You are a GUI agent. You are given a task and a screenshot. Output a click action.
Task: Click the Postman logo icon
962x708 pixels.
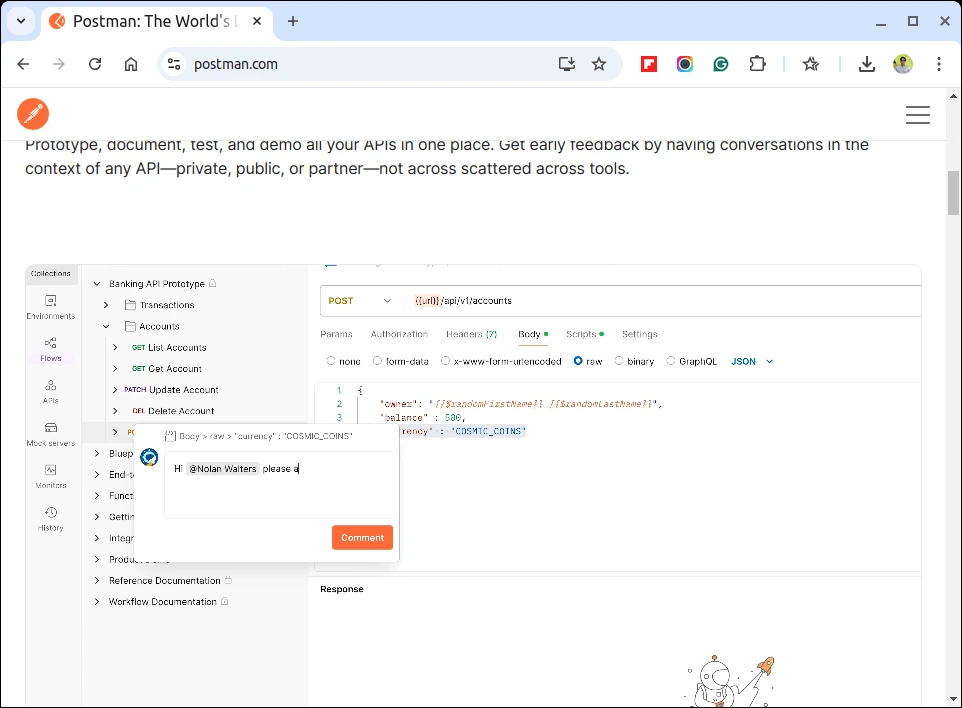pyautogui.click(x=33, y=114)
